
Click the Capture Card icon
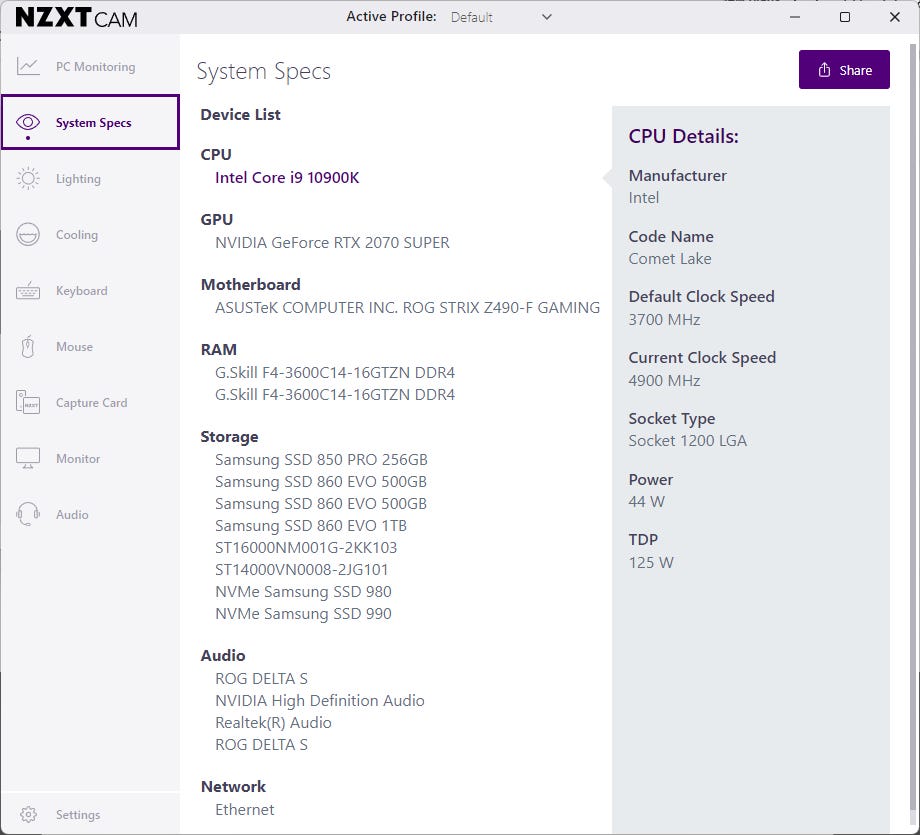[28, 403]
